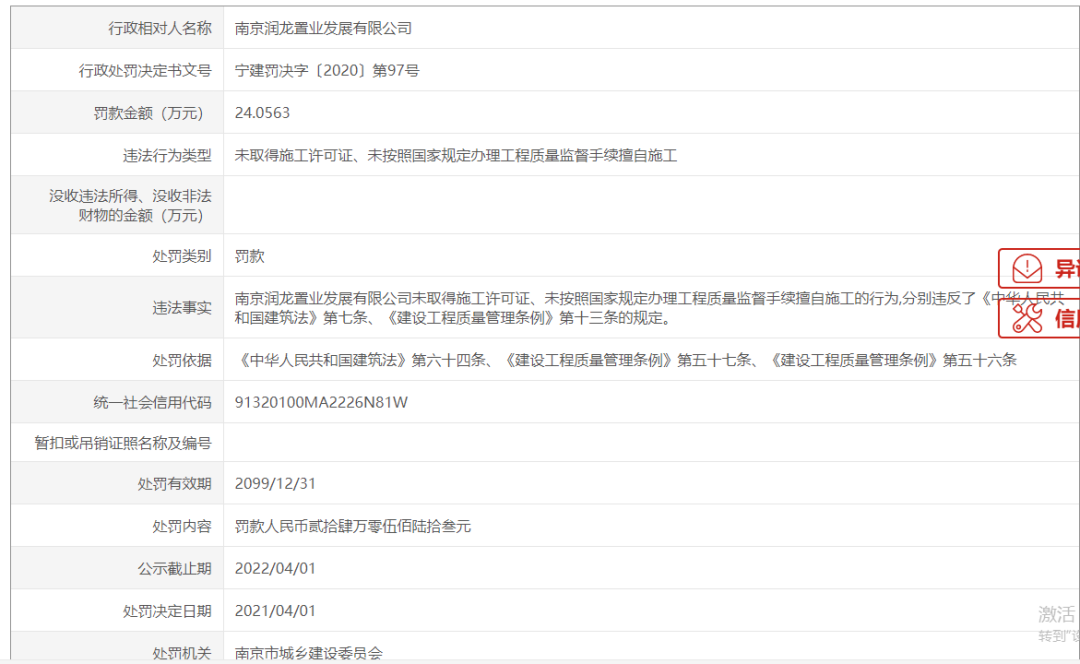This screenshot has height=664, width=1080.
Task: Open the 异议 envelope alert icon button
Action: coord(1039,269)
